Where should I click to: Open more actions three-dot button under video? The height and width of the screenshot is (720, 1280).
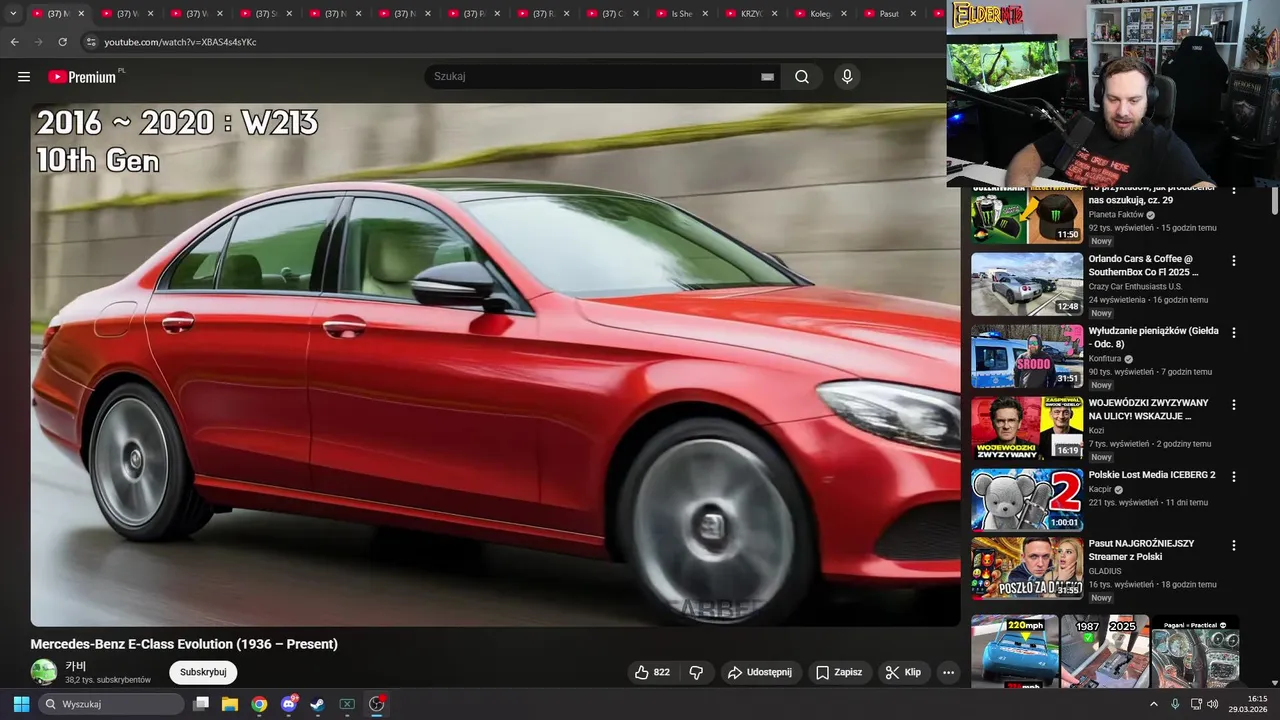[948, 672]
